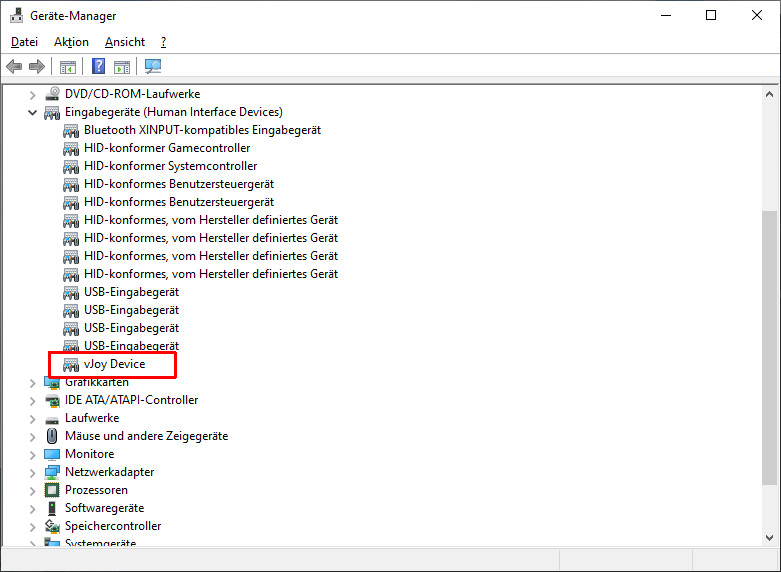Collapse the Eingabegeräte (Human Interface Devices) node
This screenshot has width=781, height=572.
33,113
